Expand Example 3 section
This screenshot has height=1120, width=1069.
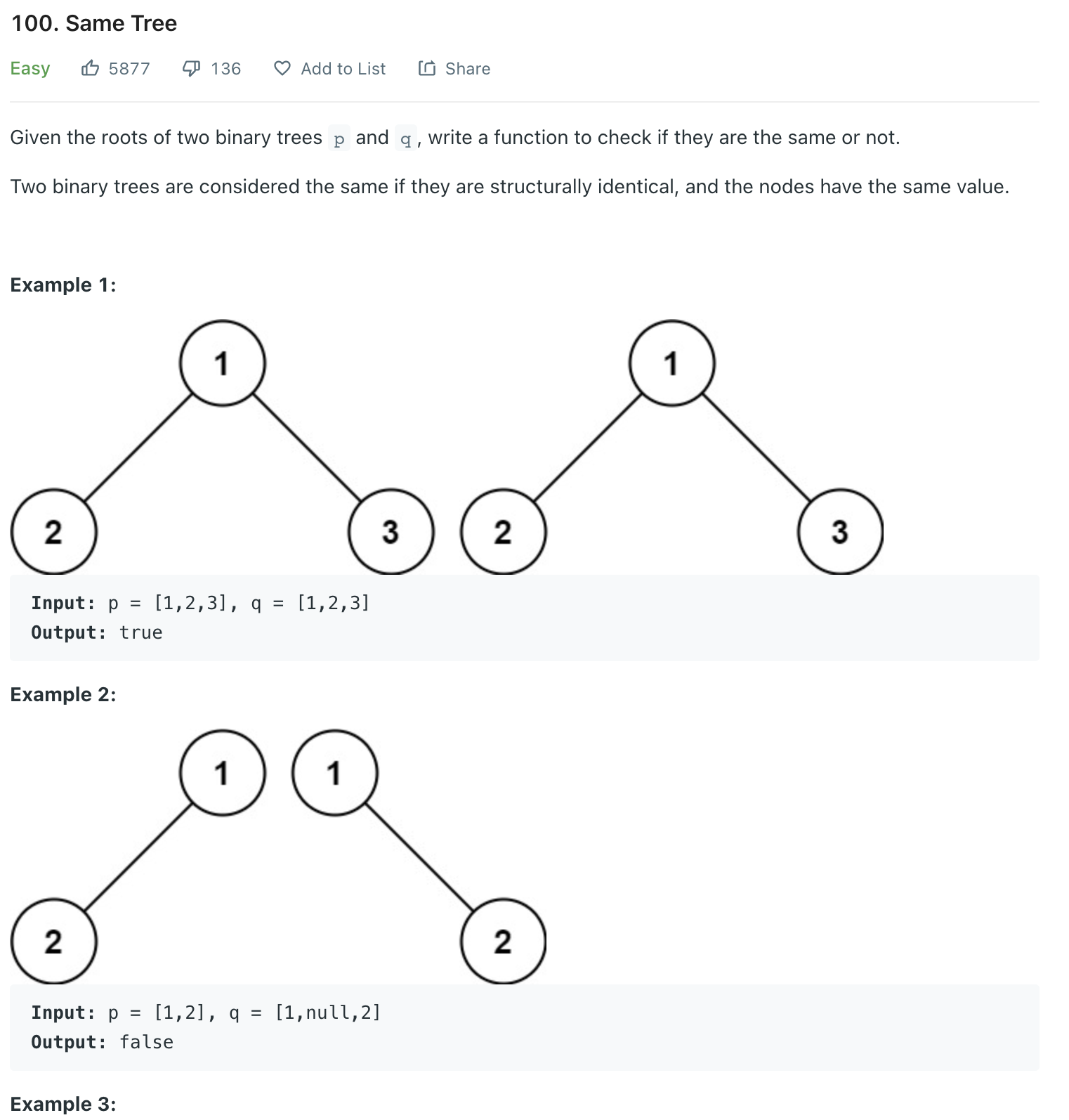click(63, 1104)
